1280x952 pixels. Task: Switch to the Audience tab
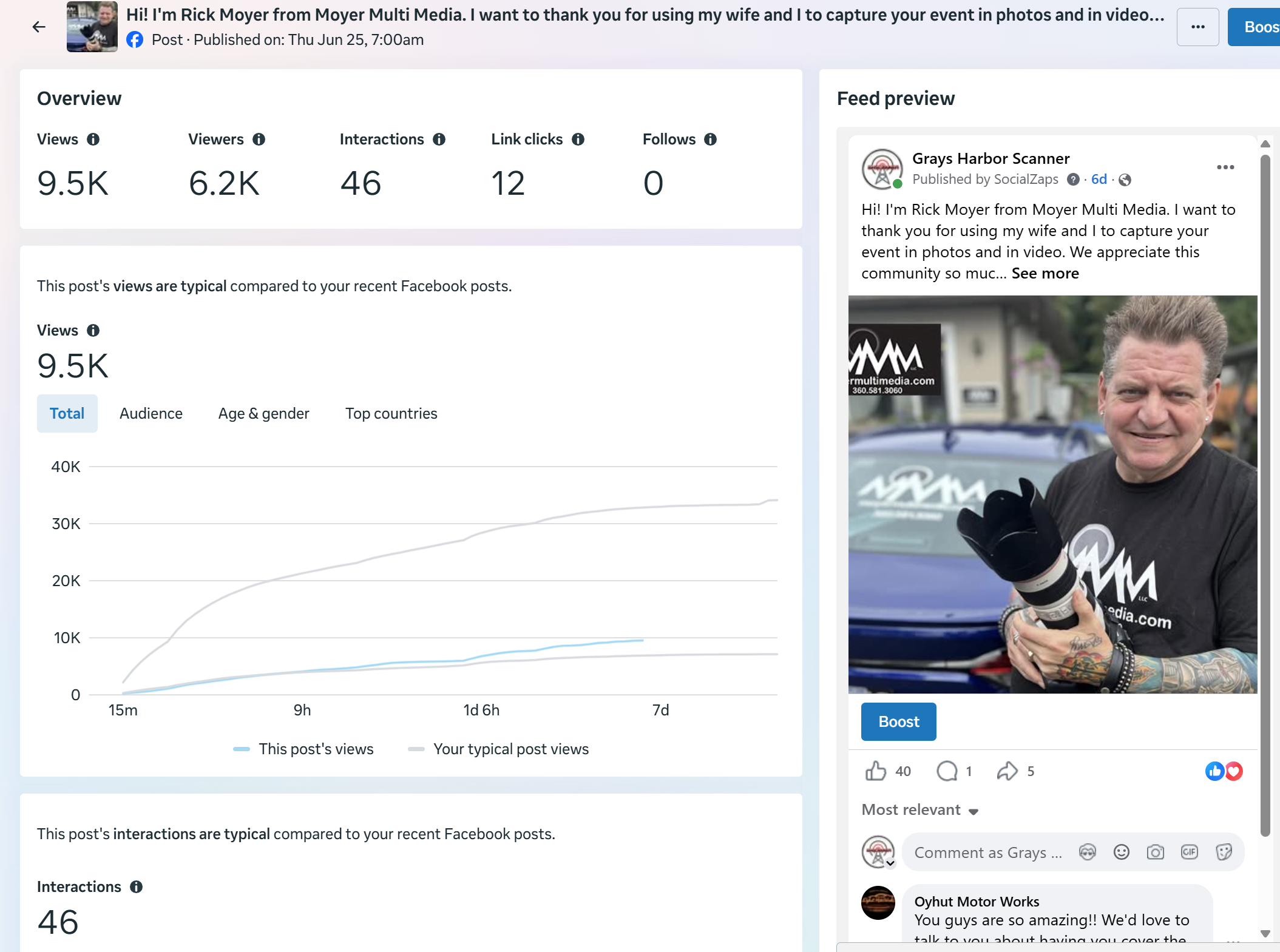(151, 414)
